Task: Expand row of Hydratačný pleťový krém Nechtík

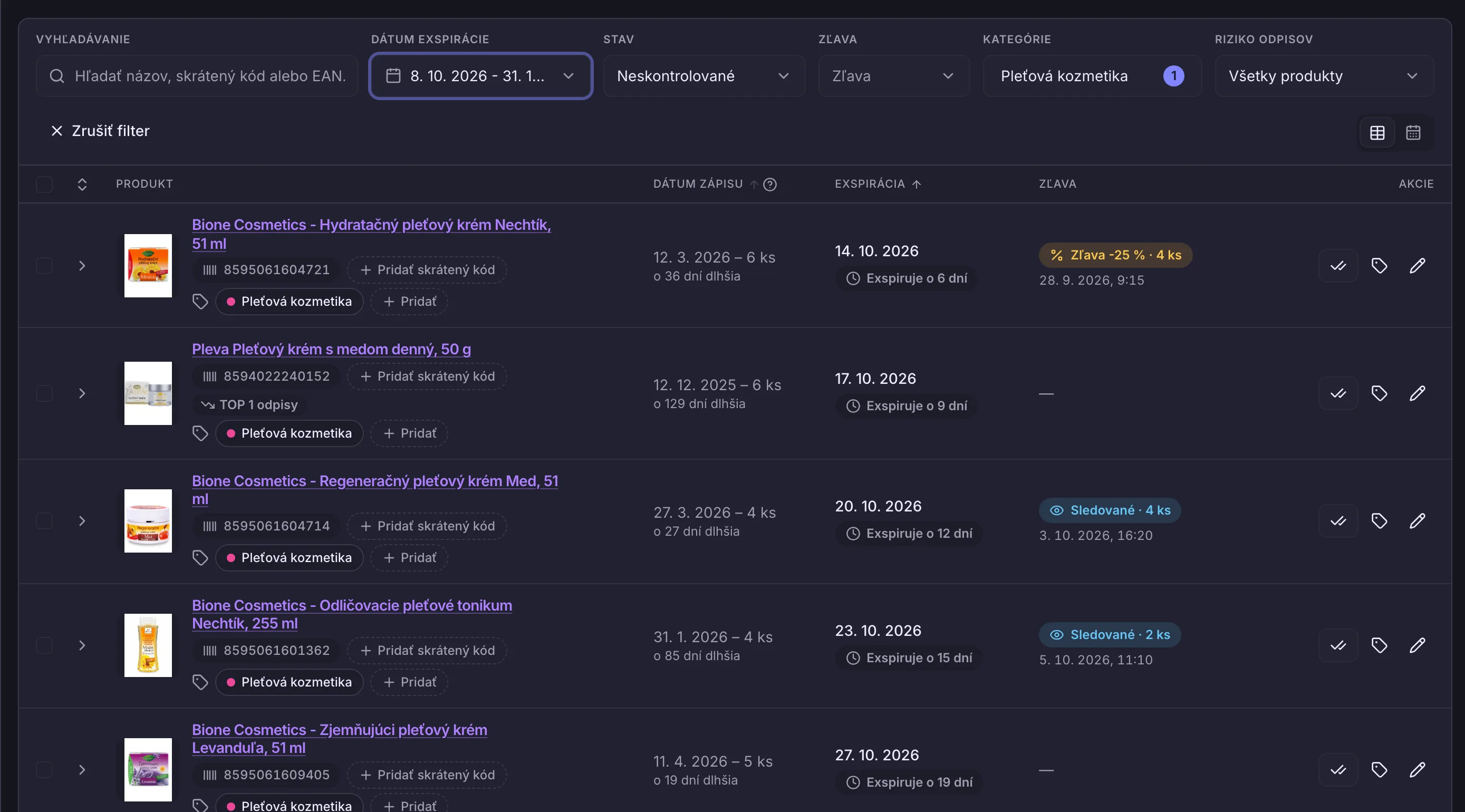Action: pos(82,266)
